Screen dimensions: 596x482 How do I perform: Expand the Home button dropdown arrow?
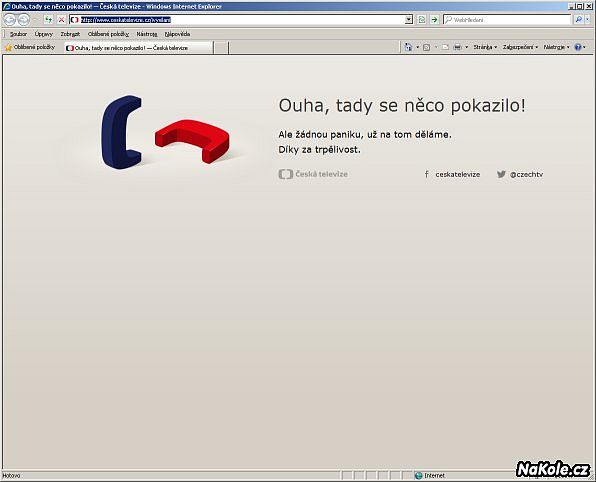pos(417,47)
